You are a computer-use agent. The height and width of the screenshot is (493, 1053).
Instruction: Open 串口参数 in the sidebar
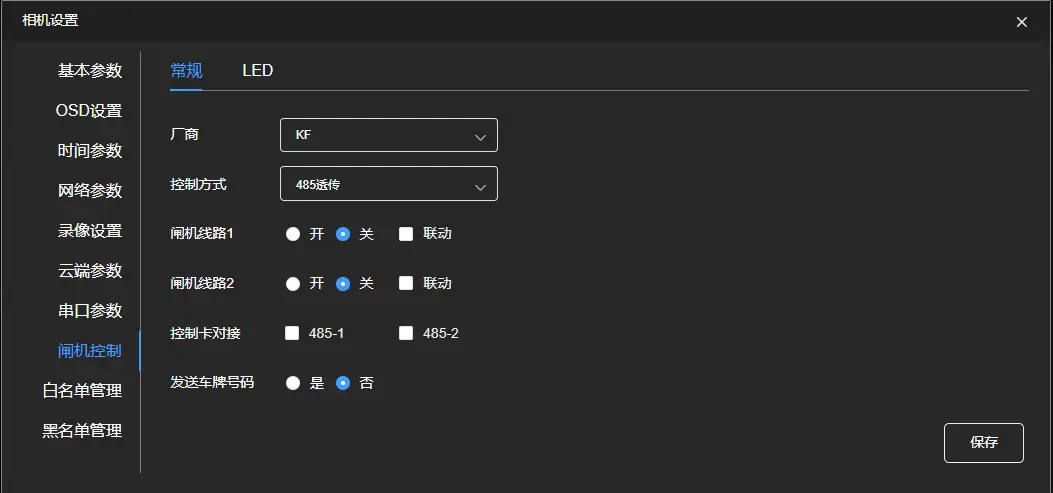point(90,311)
